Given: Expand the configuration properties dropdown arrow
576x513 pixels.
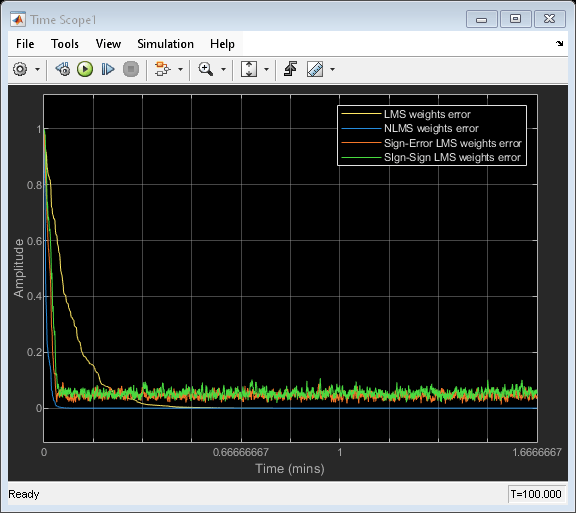Looking at the screenshot, I should 37,69.
